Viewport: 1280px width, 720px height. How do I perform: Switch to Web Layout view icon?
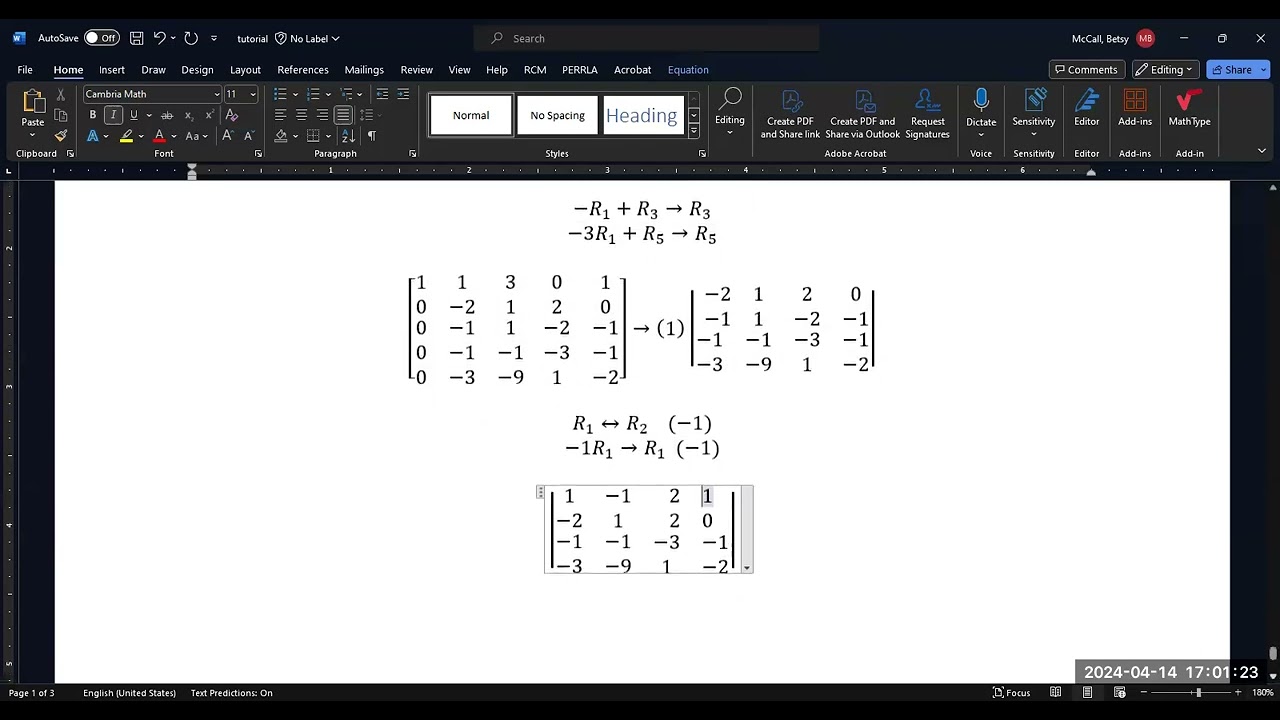[1119, 692]
